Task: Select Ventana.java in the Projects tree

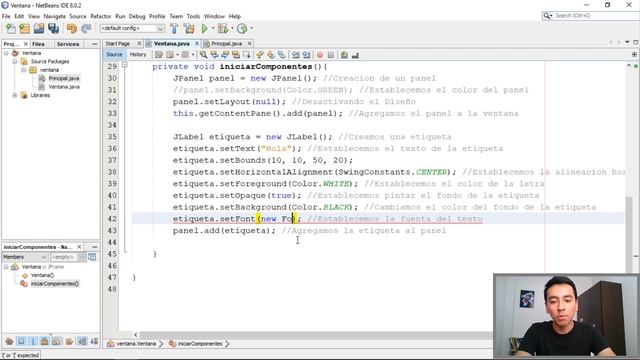Action: pyautogui.click(x=64, y=87)
